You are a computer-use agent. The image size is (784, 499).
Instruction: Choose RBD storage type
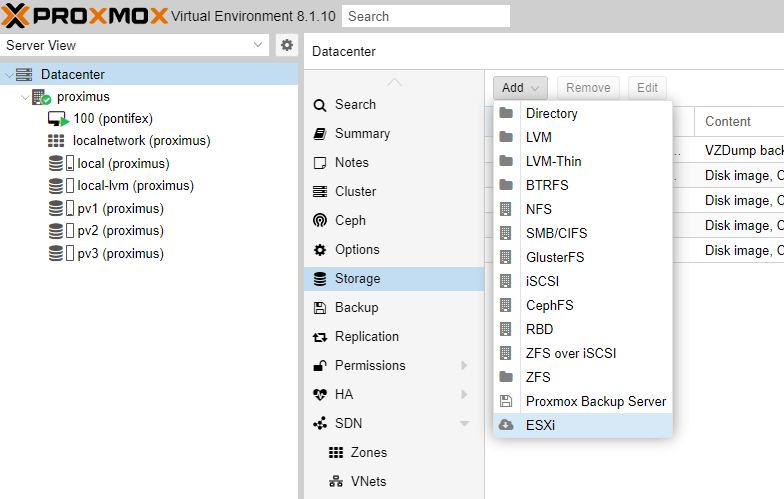582,330
